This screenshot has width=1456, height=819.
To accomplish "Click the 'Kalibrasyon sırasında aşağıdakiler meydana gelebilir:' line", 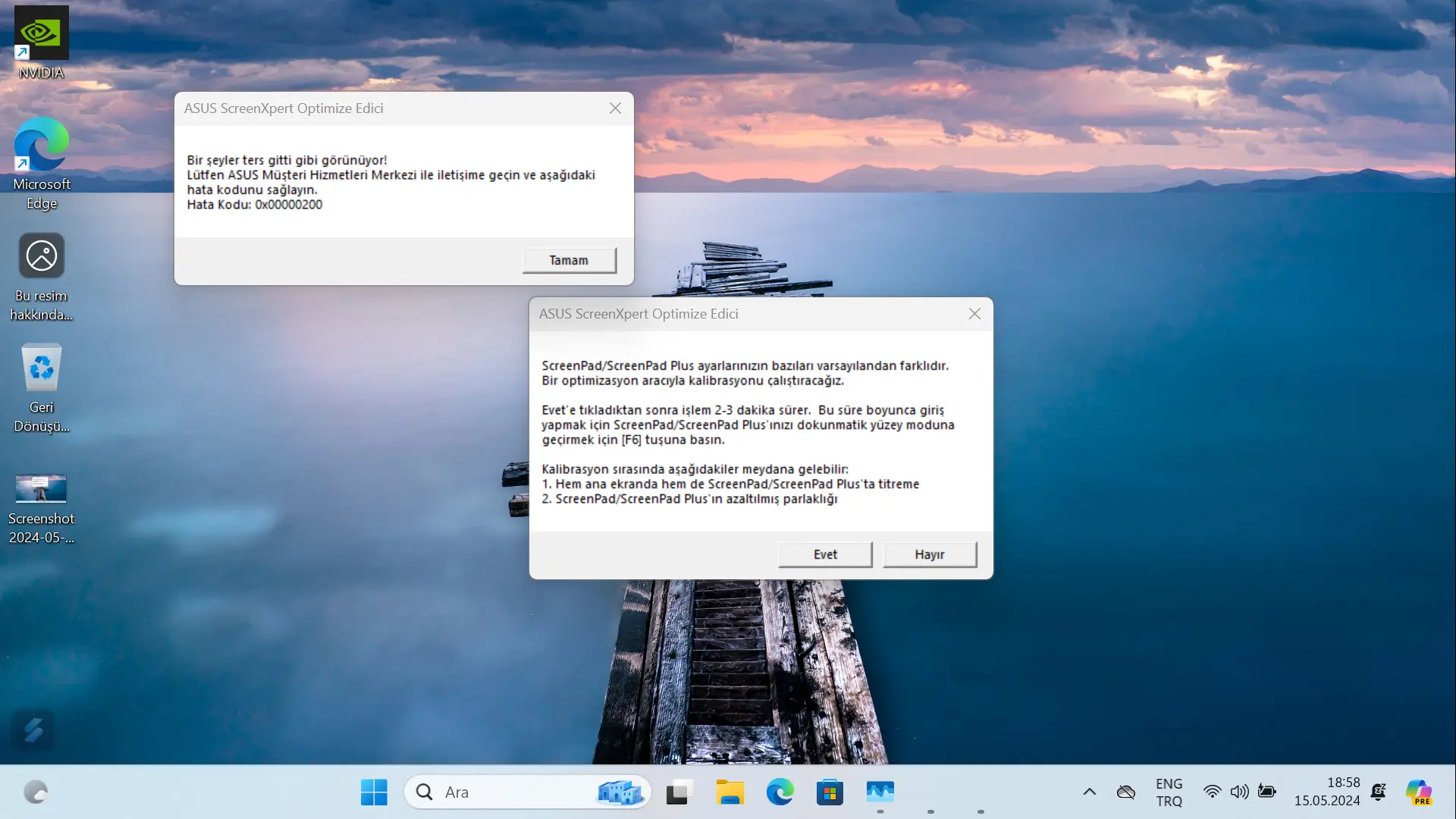I will 695,469.
